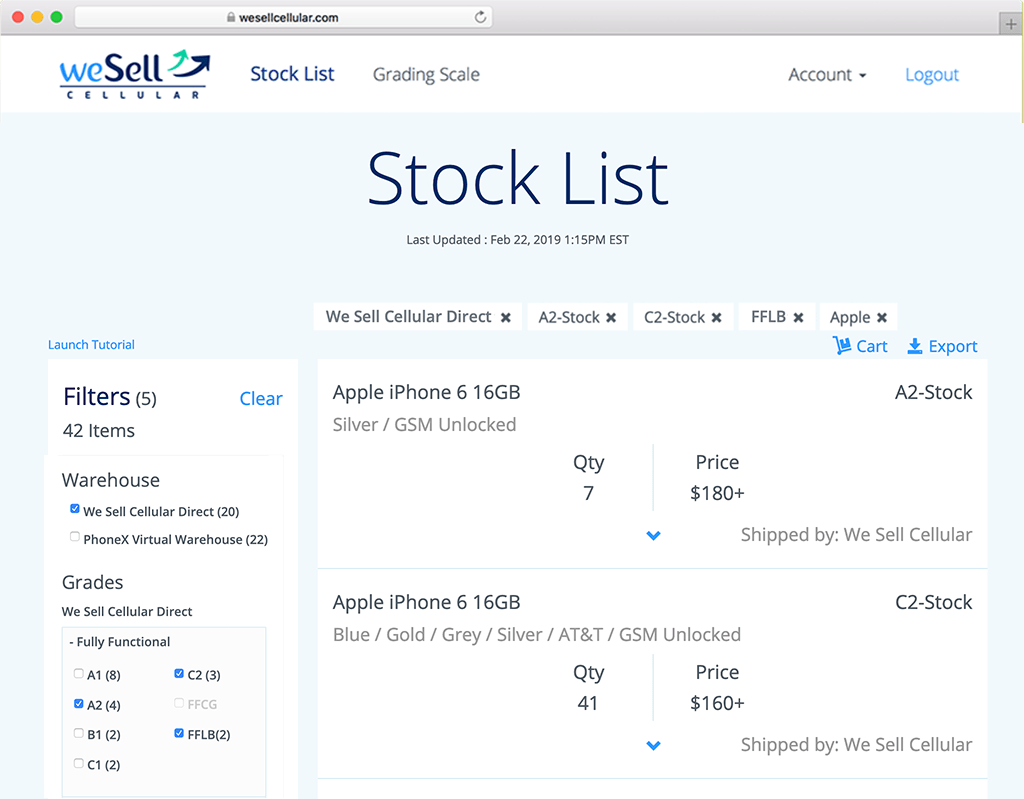This screenshot has height=799, width=1024.
Task: Minimize the window with yellow button
Action: click(x=37, y=17)
